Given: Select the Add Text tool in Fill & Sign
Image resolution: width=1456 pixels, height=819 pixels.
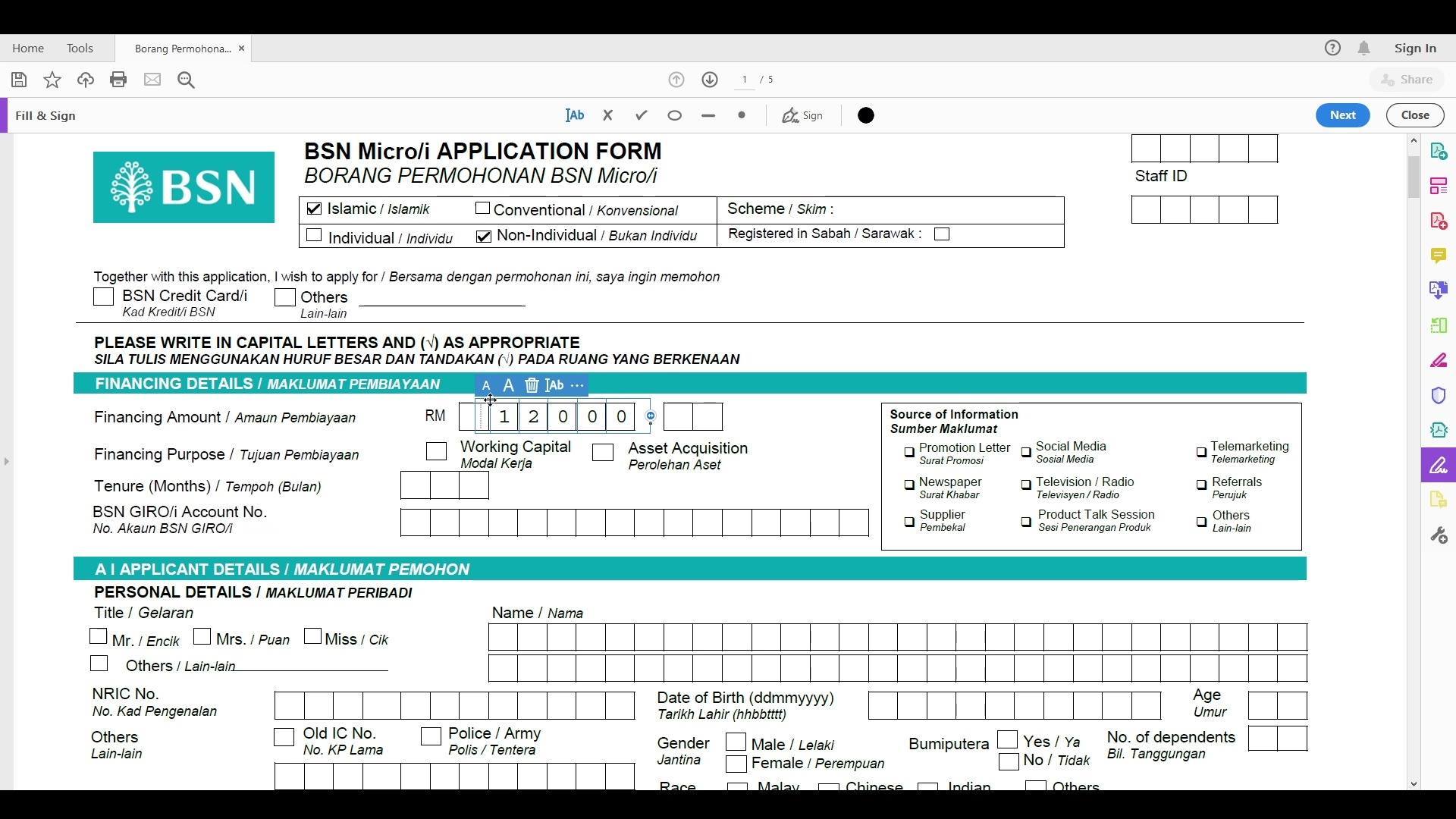Looking at the screenshot, I should point(575,115).
